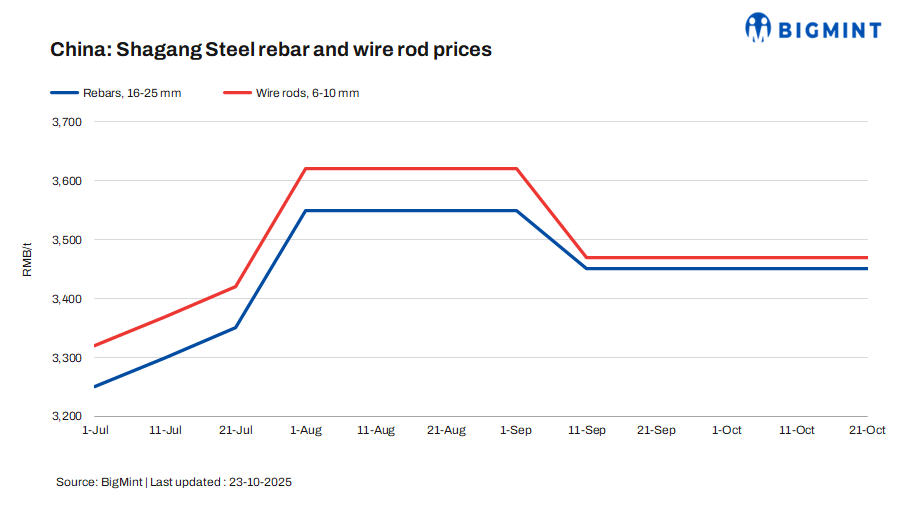Select the 21-Oct x-axis date label
The image size is (908, 509).
(x=866, y=430)
